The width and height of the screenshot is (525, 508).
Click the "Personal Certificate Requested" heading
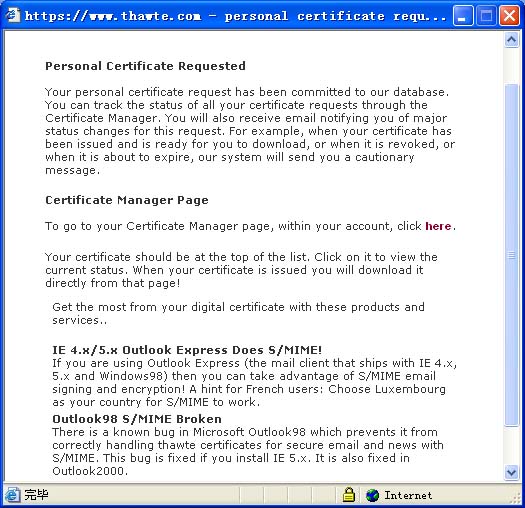coord(145,66)
